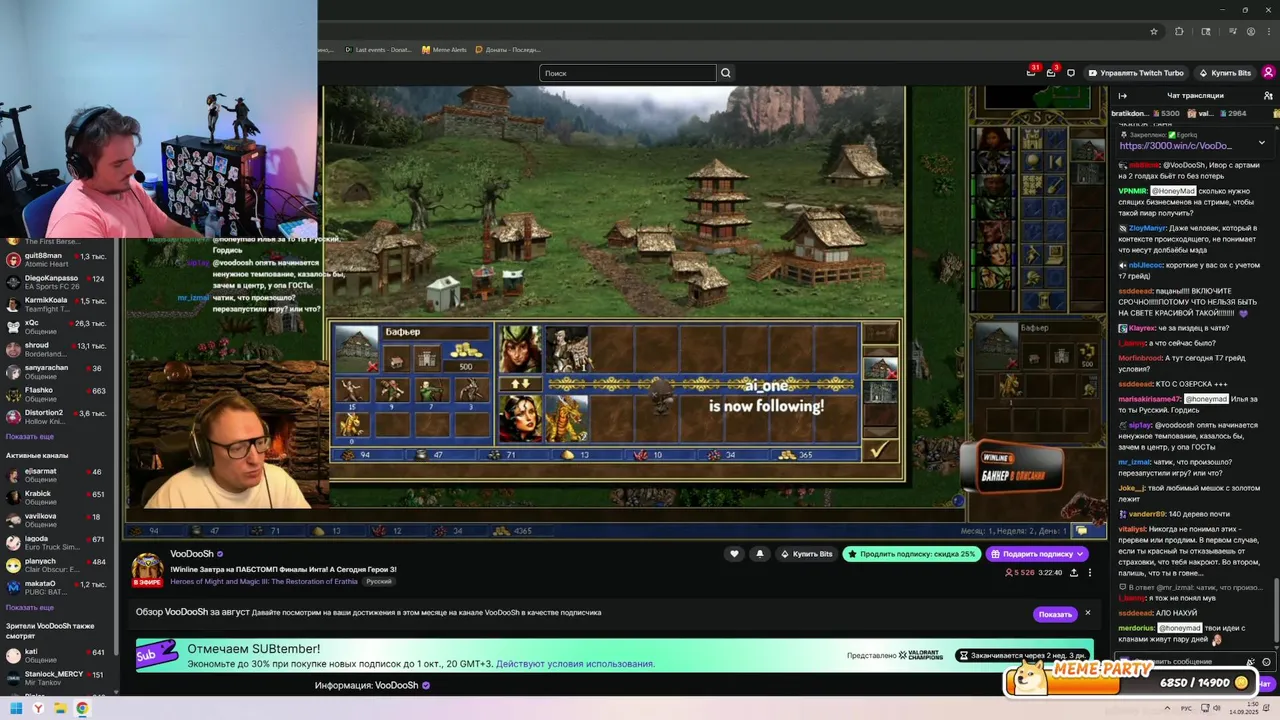
Task: Collapse chat with arrow icon
Action: tap(1123, 96)
